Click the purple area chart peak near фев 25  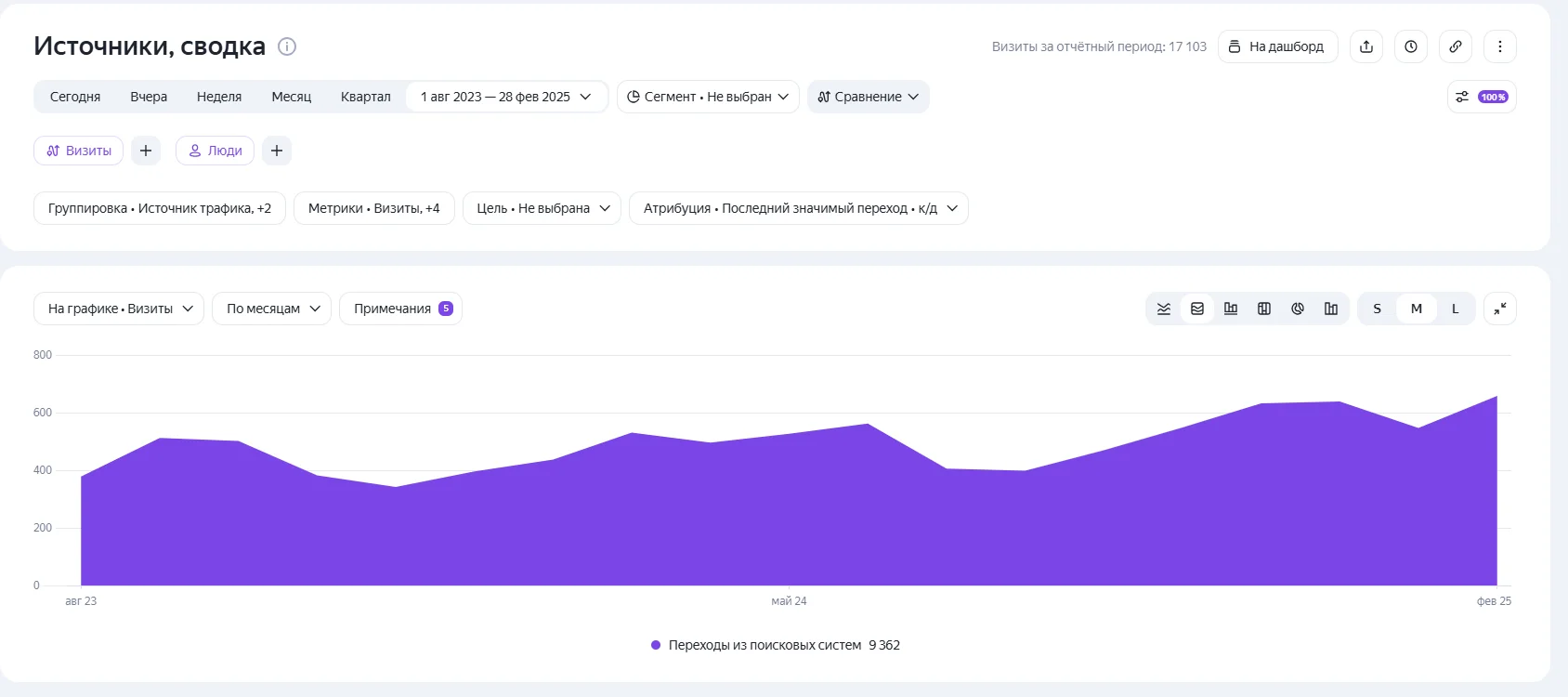pyautogui.click(x=1496, y=398)
